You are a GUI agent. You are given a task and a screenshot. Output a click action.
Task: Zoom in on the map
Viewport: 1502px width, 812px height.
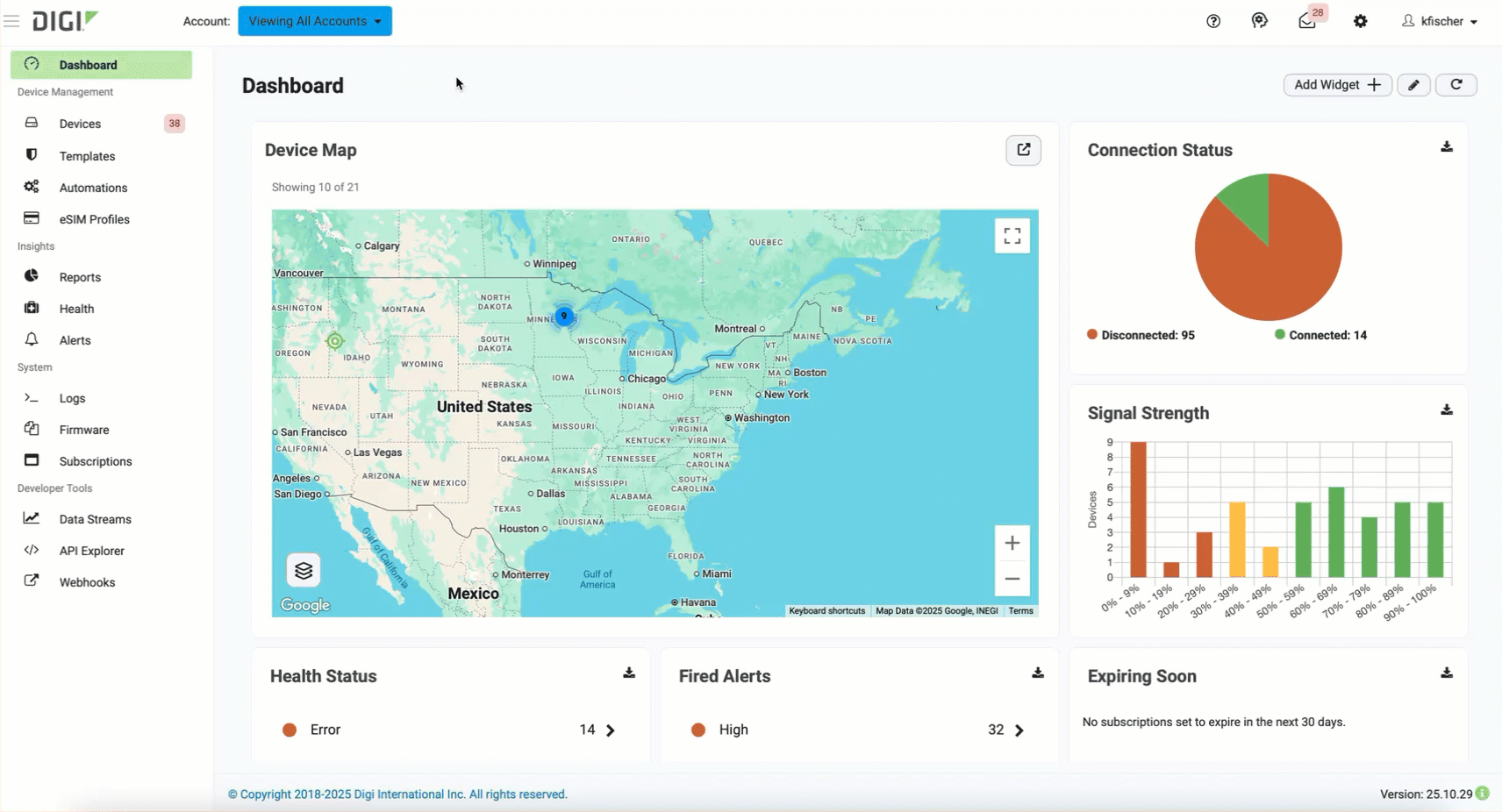click(1012, 543)
